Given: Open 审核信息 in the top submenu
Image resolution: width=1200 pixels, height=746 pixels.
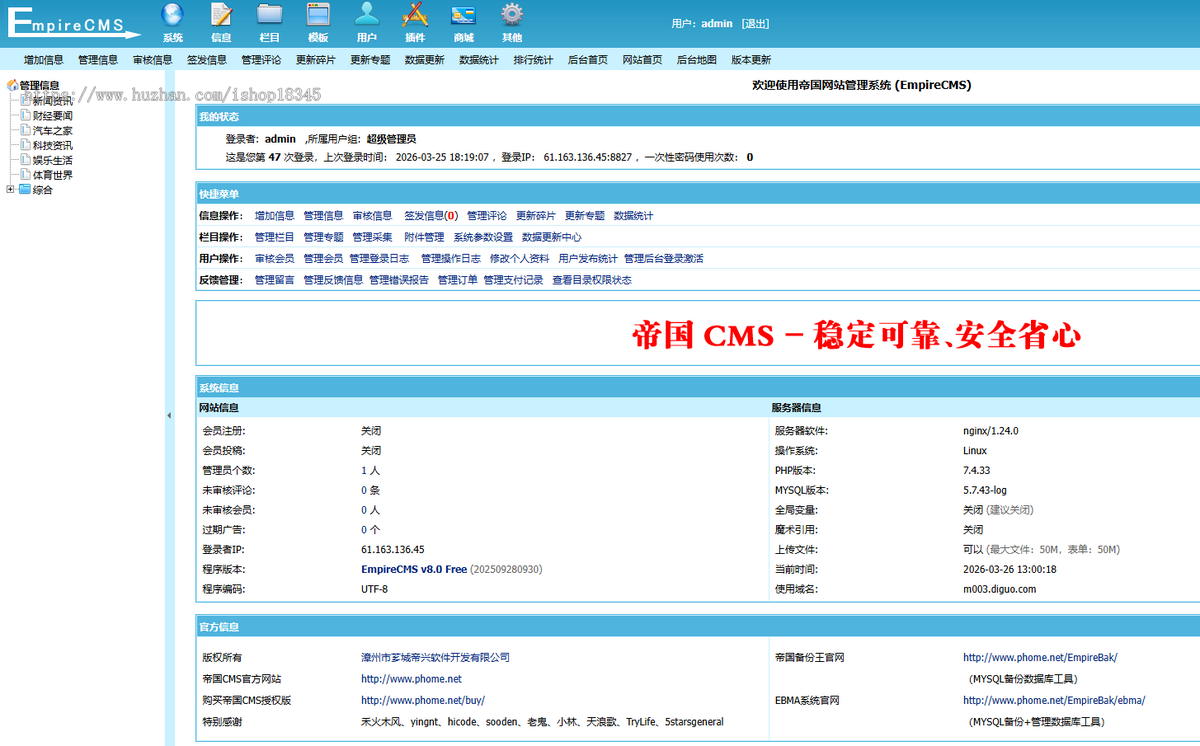Looking at the screenshot, I should (x=152, y=60).
